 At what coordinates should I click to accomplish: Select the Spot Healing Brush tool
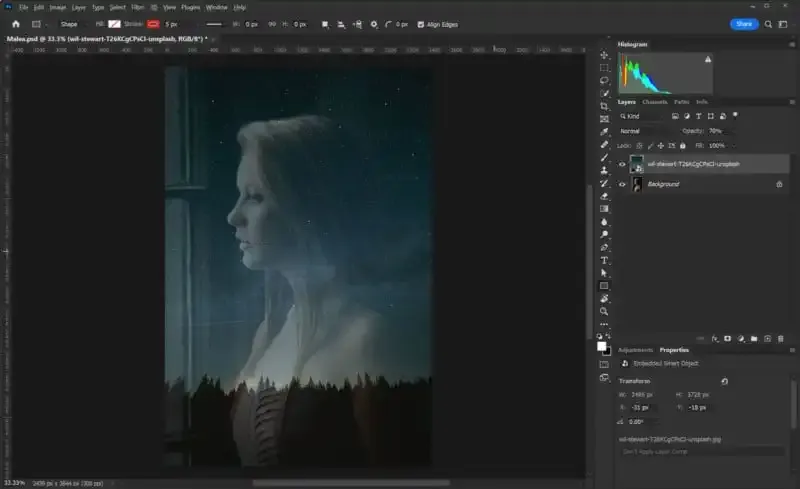pyautogui.click(x=604, y=144)
